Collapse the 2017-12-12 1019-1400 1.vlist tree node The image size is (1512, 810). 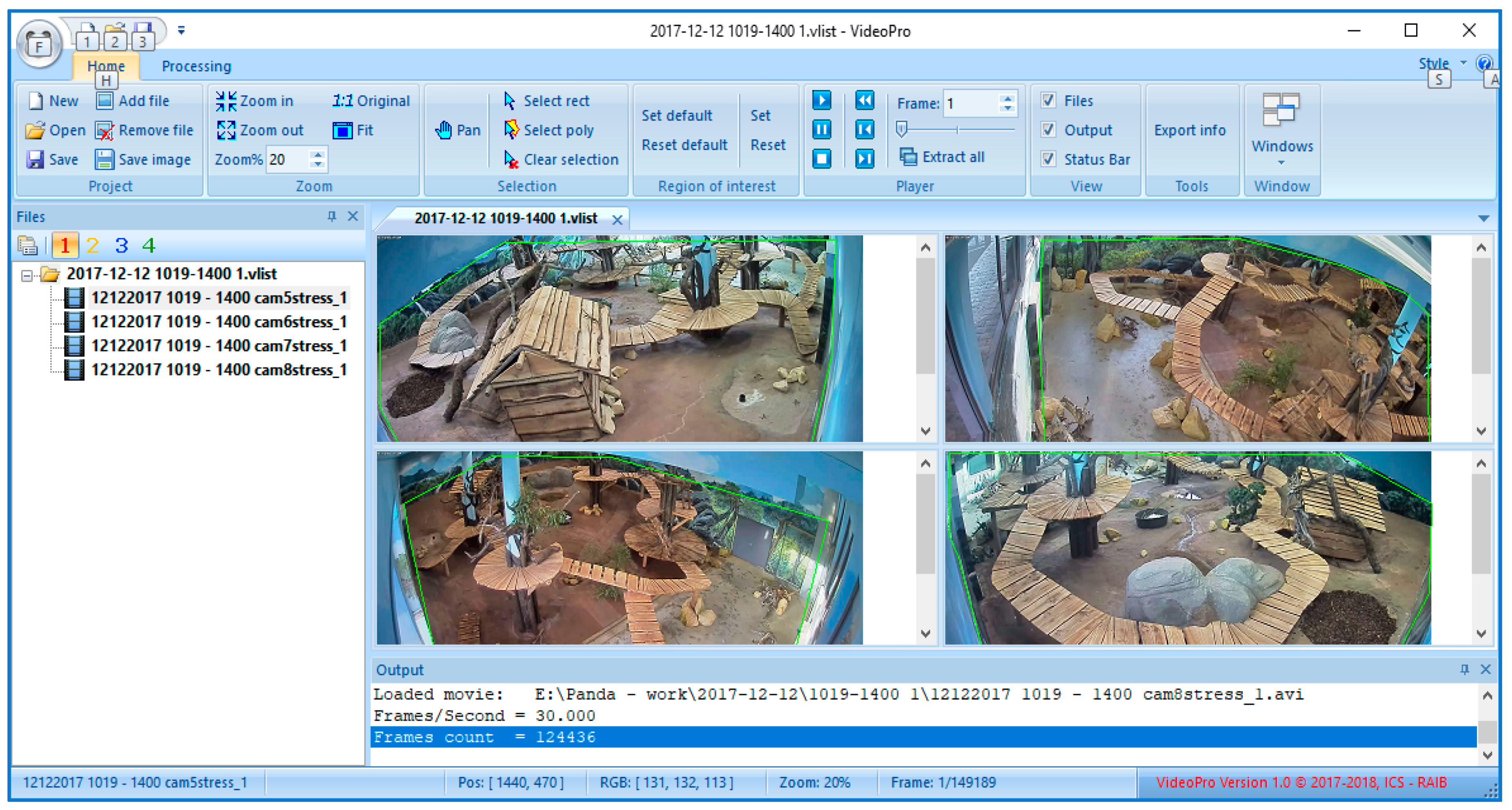coord(26,275)
